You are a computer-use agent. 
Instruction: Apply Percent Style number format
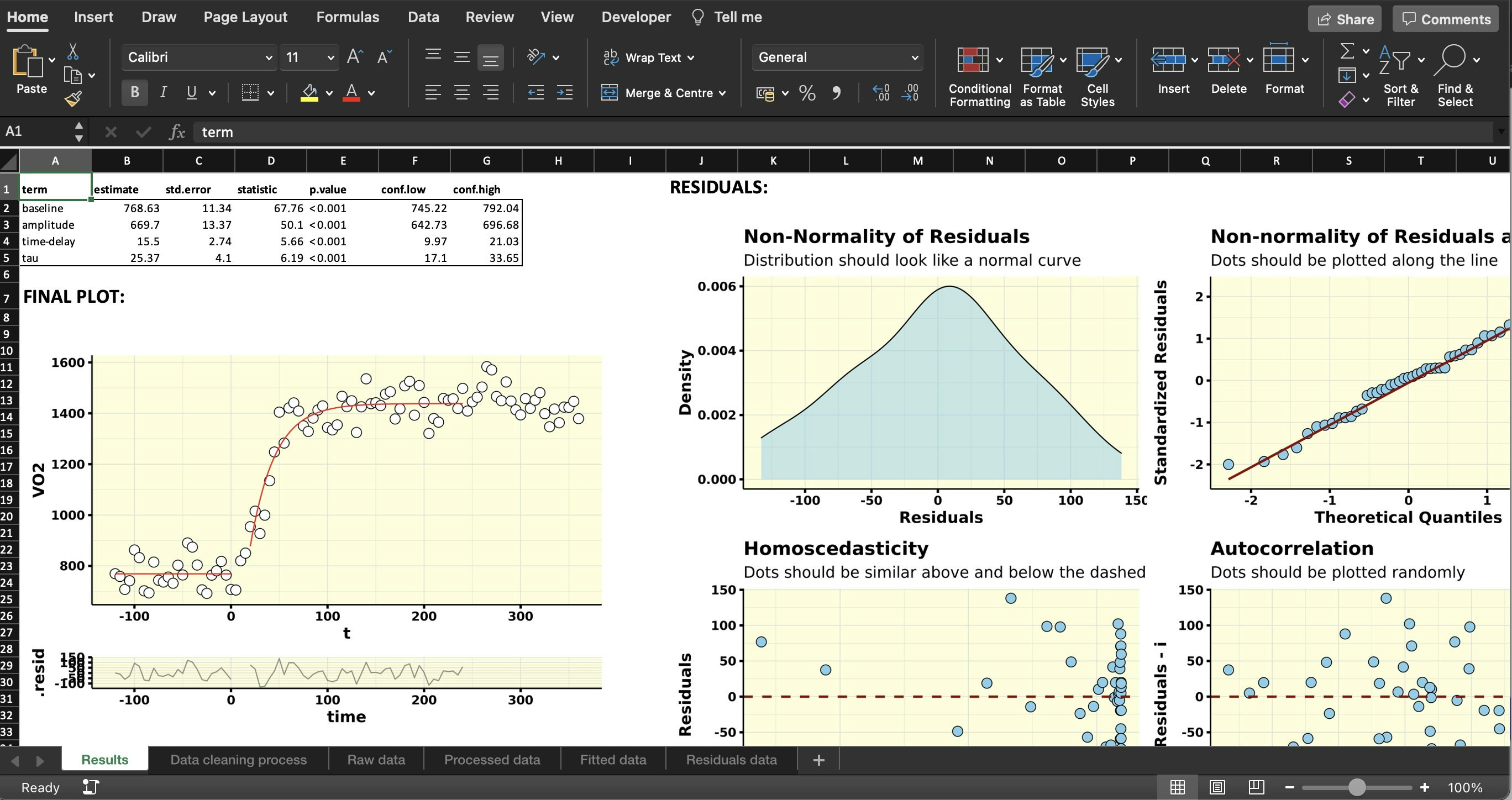tap(807, 93)
